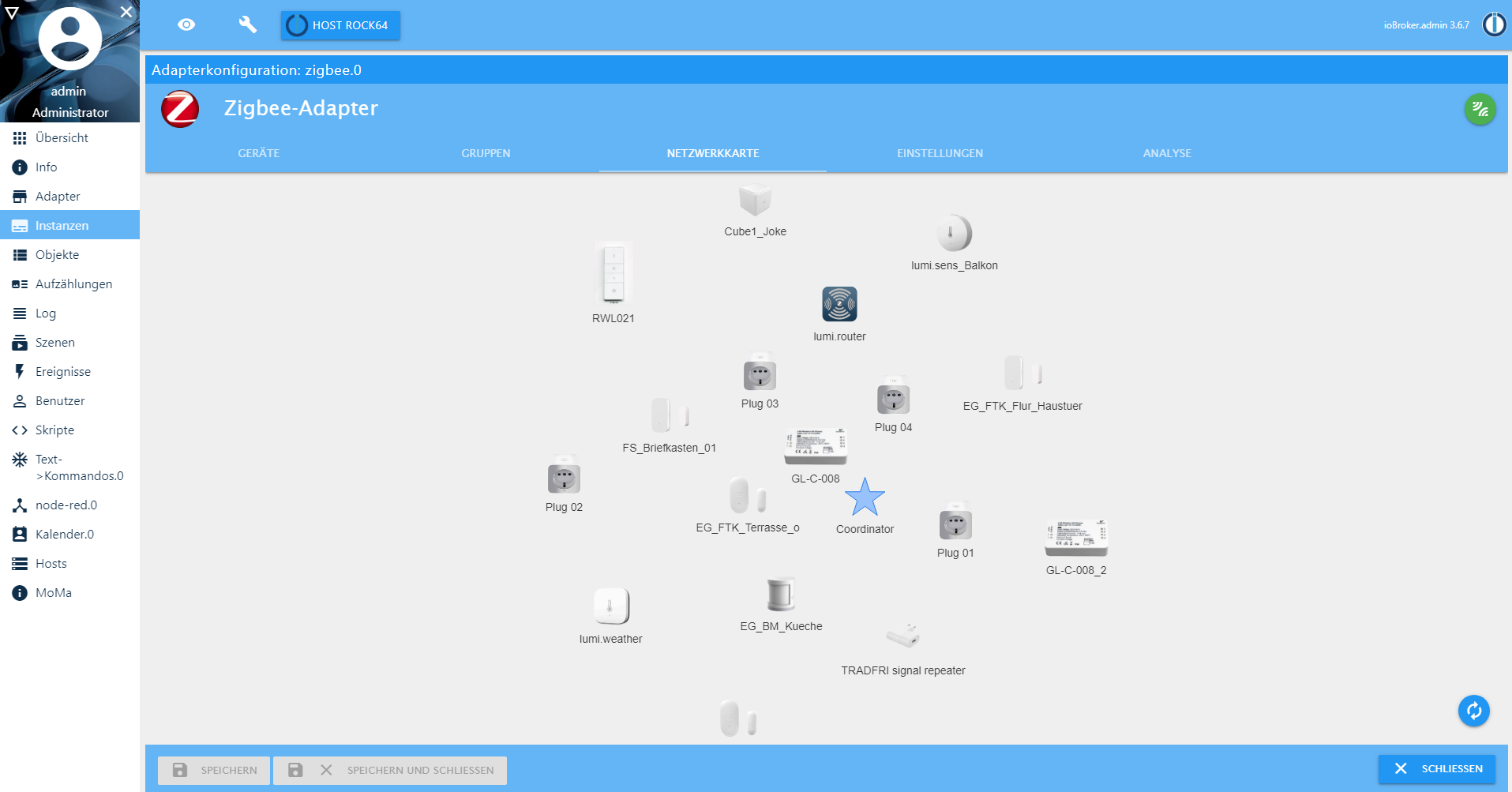Screen dimensions: 1512x792
Task: Open Benutzer in the sidebar
Action: click(69, 401)
